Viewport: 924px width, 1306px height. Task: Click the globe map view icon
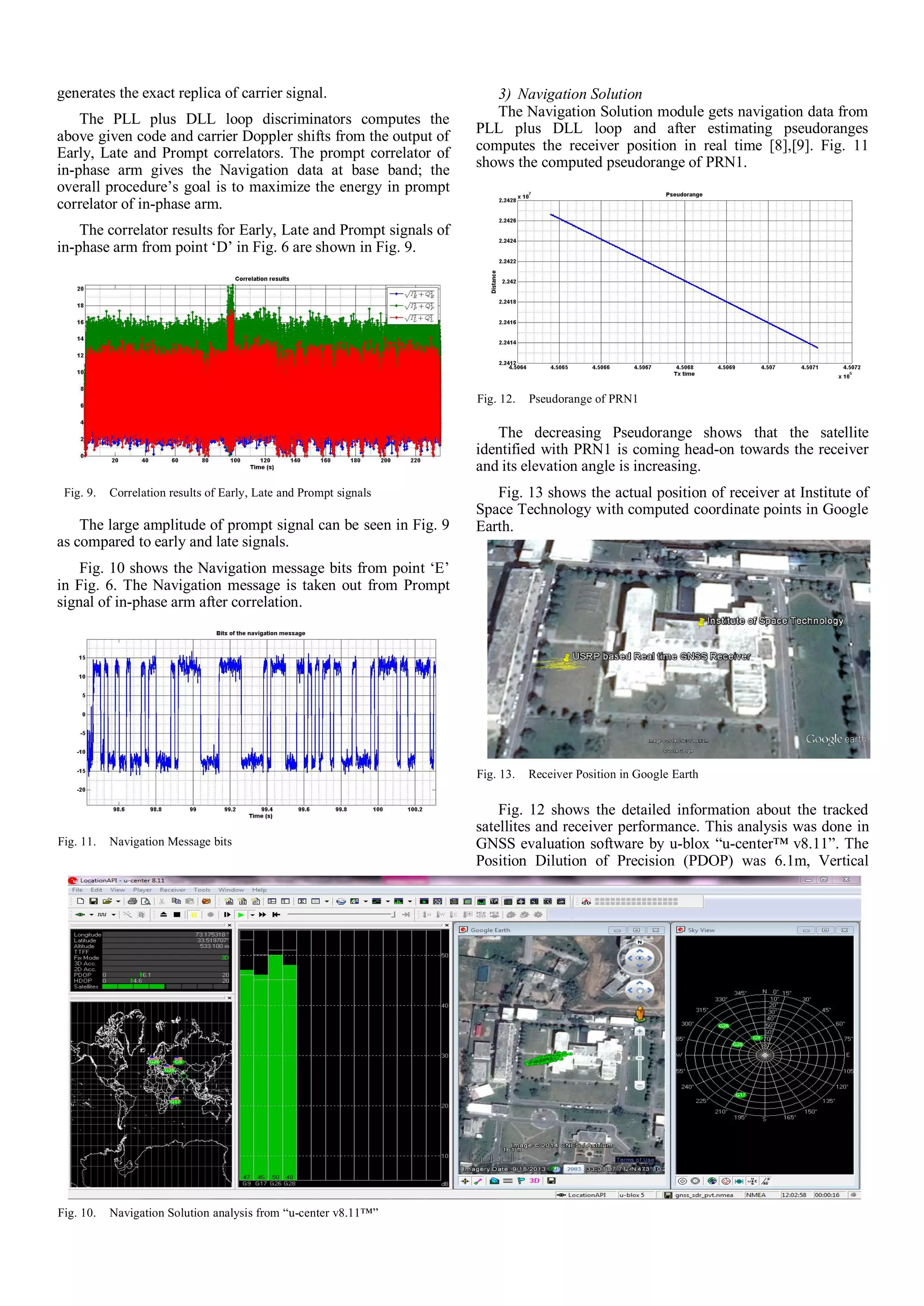[342, 901]
